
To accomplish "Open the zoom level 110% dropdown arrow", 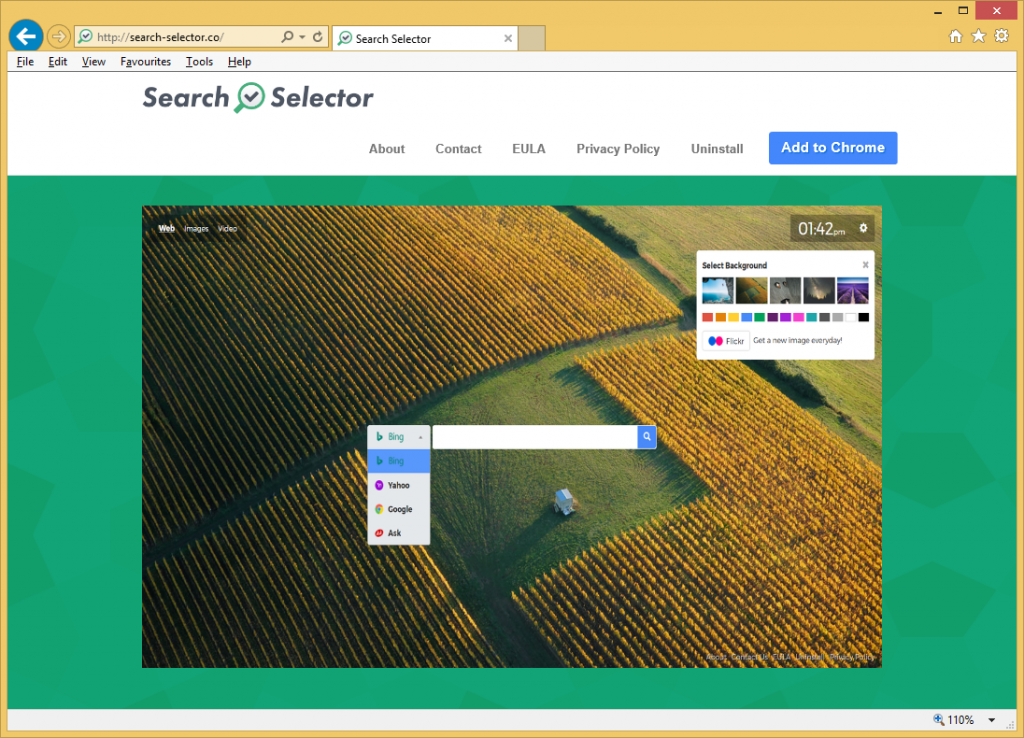I will (x=991, y=720).
